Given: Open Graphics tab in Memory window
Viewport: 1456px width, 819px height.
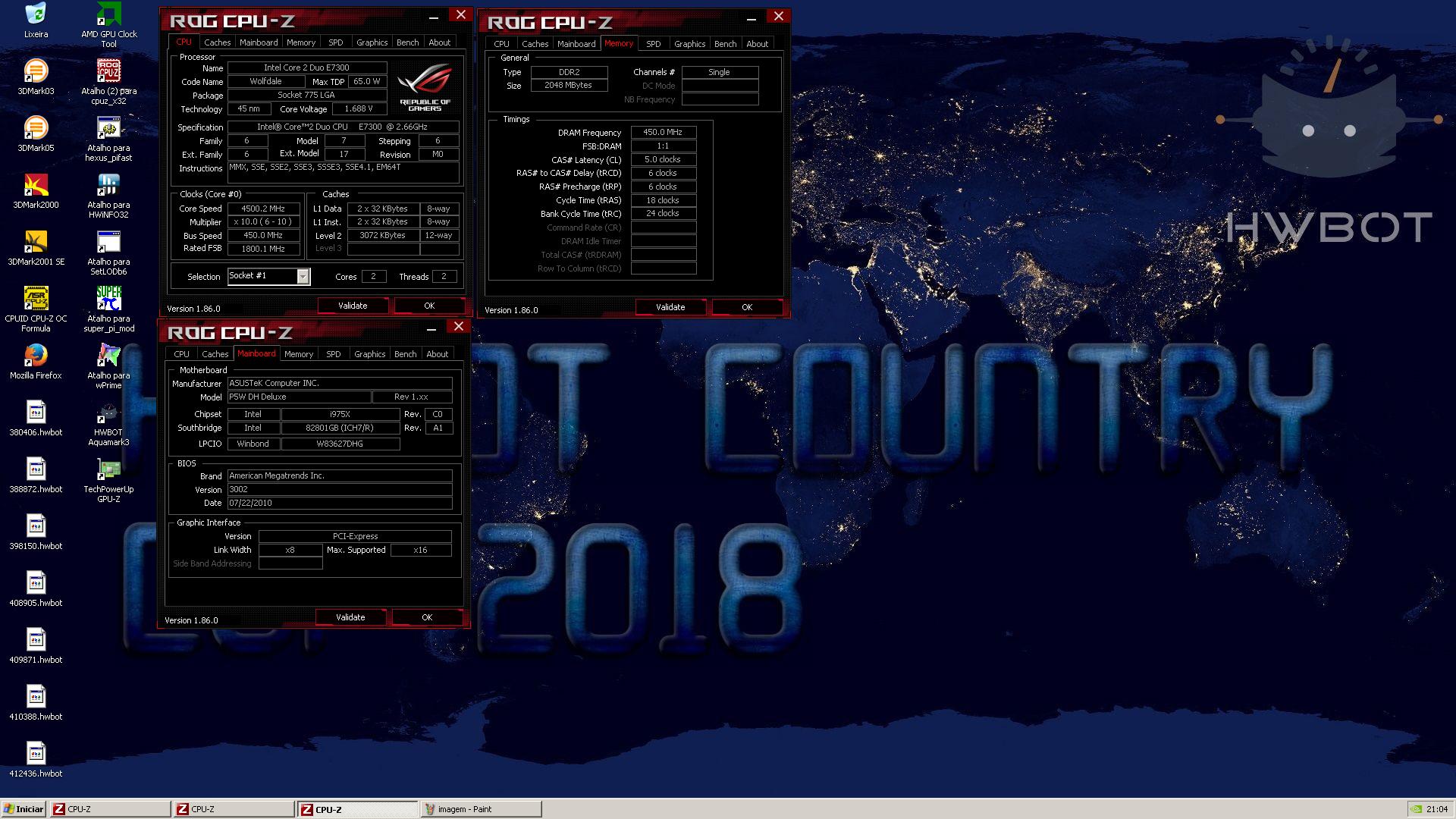Looking at the screenshot, I should click(689, 44).
